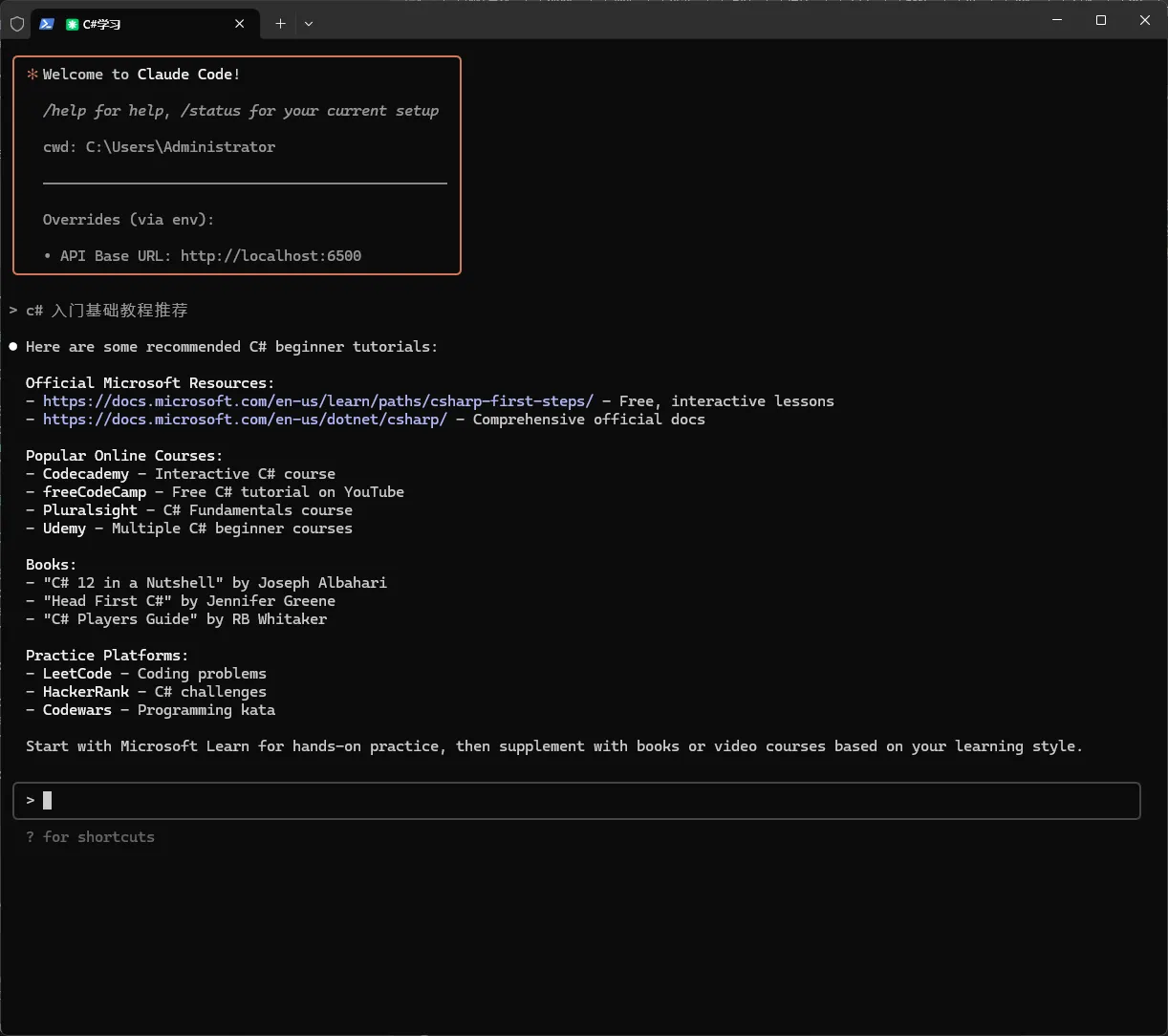Image resolution: width=1168 pixels, height=1036 pixels.
Task: Select the C#学习 tab
Action: (x=143, y=24)
